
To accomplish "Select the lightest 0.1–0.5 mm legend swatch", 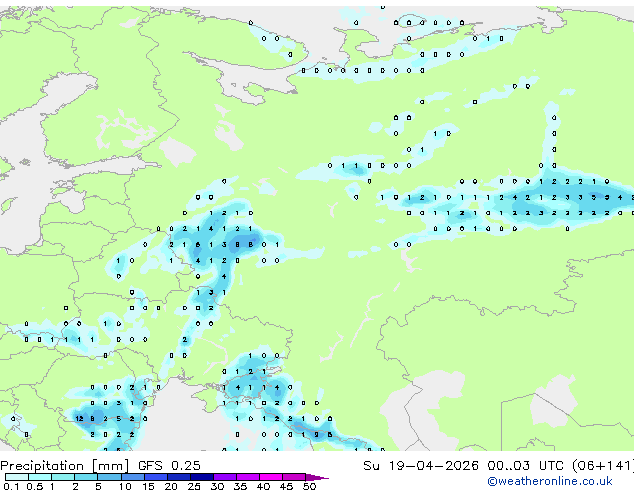I will click(x=17, y=477).
